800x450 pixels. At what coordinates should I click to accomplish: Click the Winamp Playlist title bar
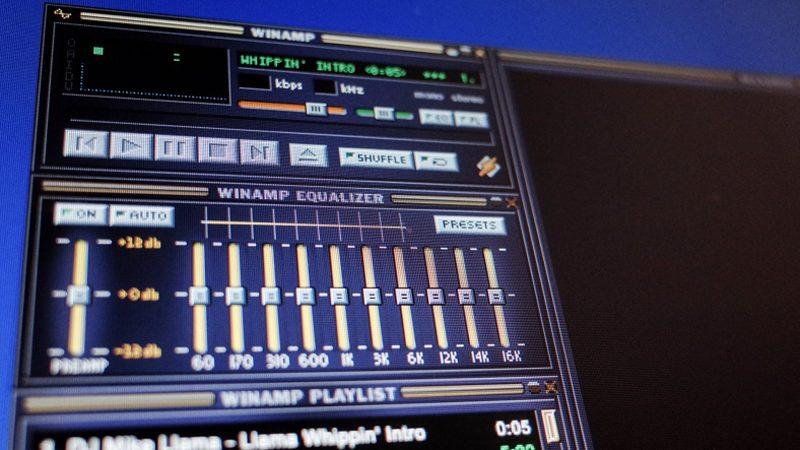(308, 395)
